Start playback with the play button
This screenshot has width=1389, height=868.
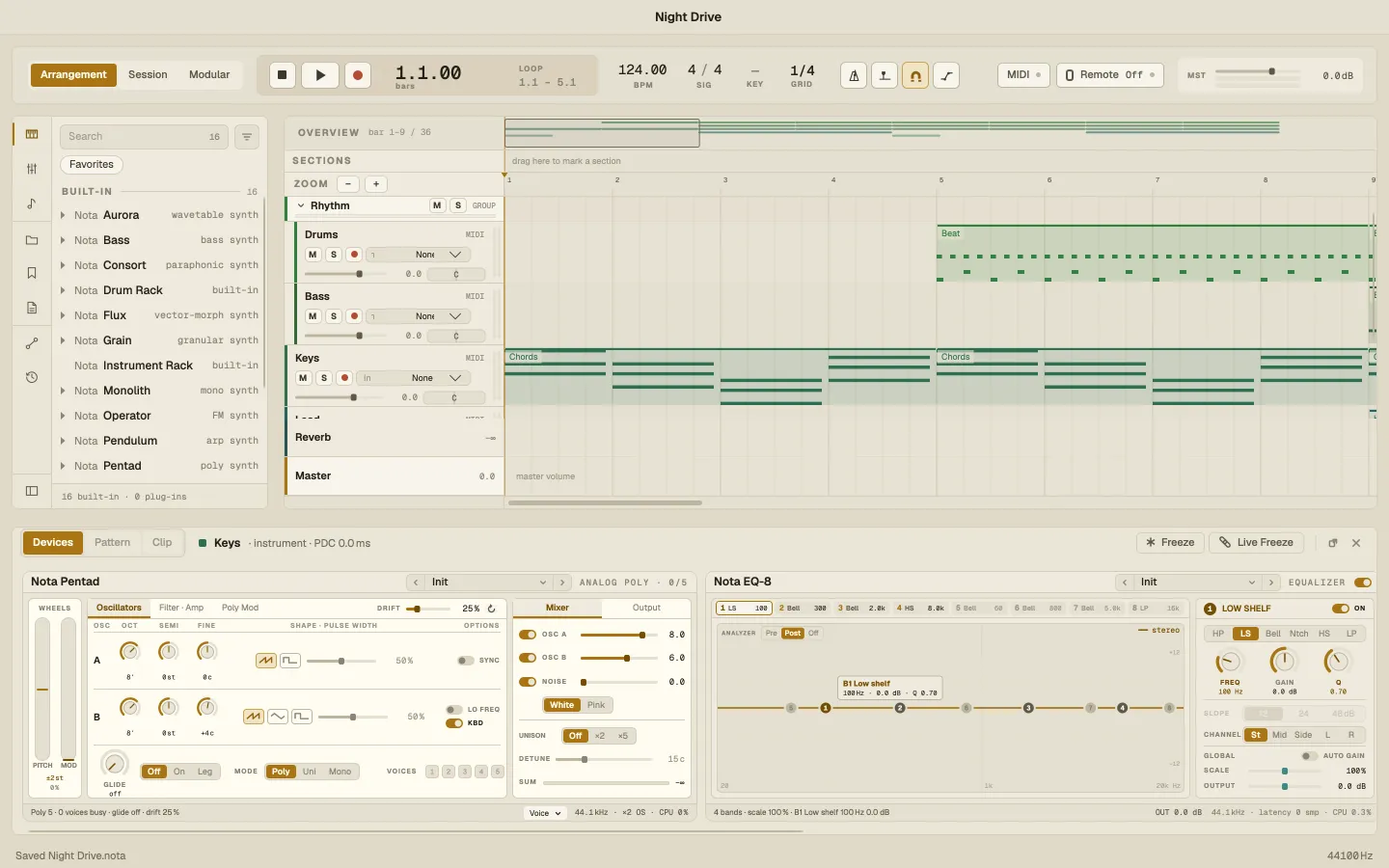[x=320, y=75]
